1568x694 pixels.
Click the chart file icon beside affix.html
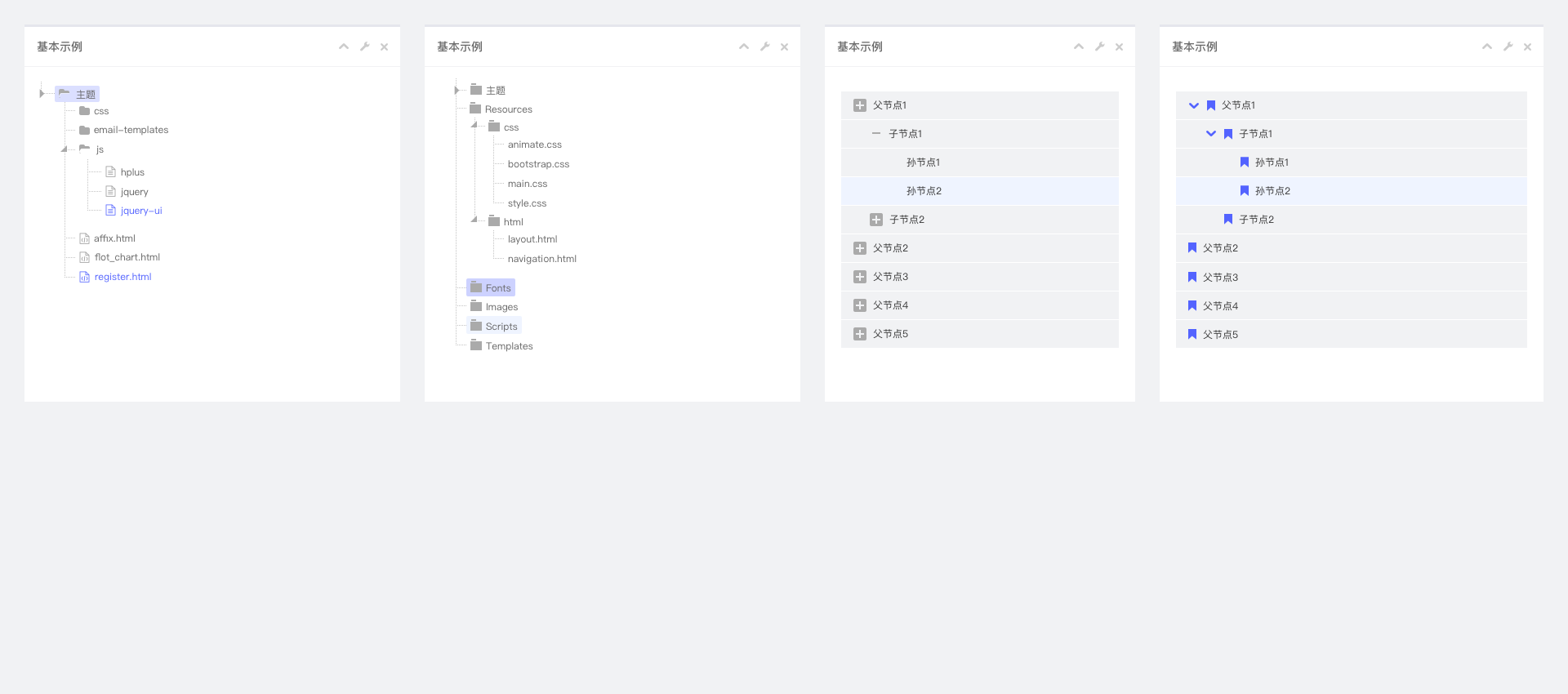(x=84, y=238)
